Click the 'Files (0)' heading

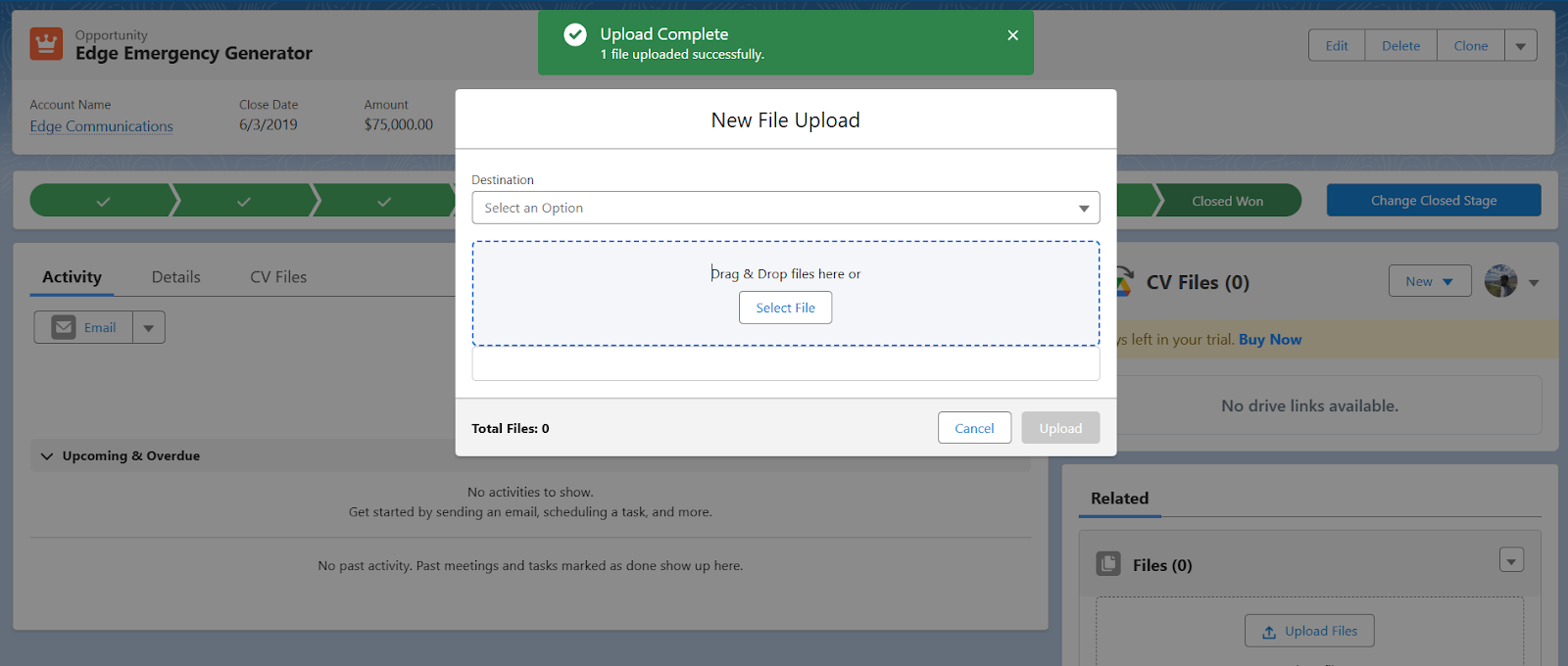tap(1162, 565)
